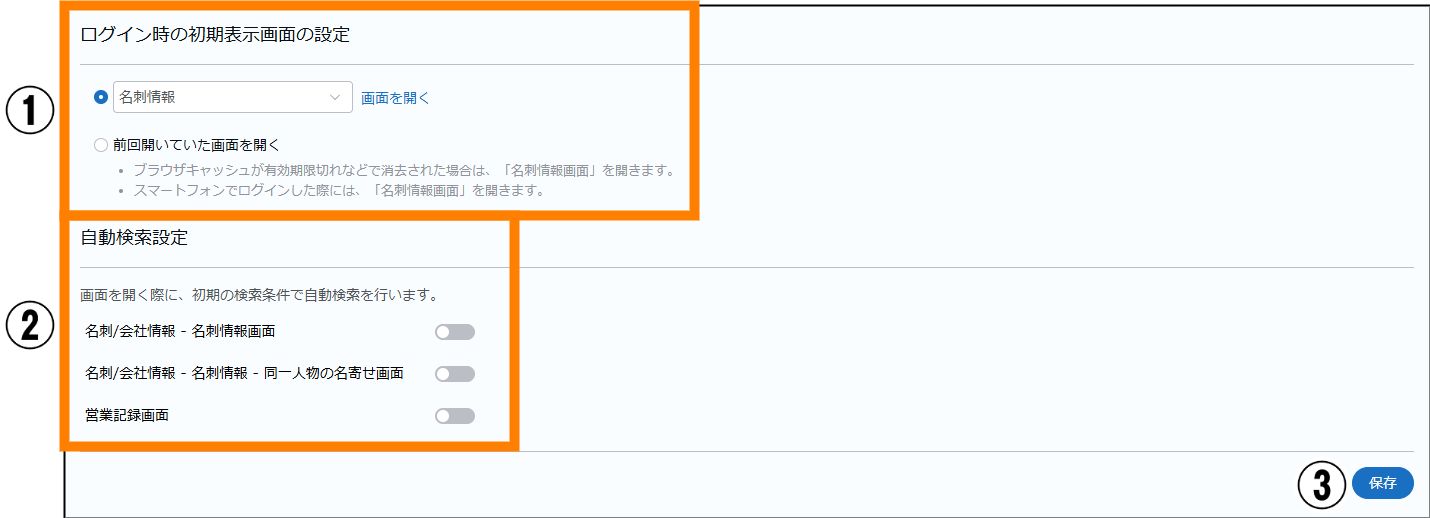Viewport: 1430px width, 518px height.
Task: Toggle the 同一人物の名寄せ画面 auto search switch
Action: (455, 374)
